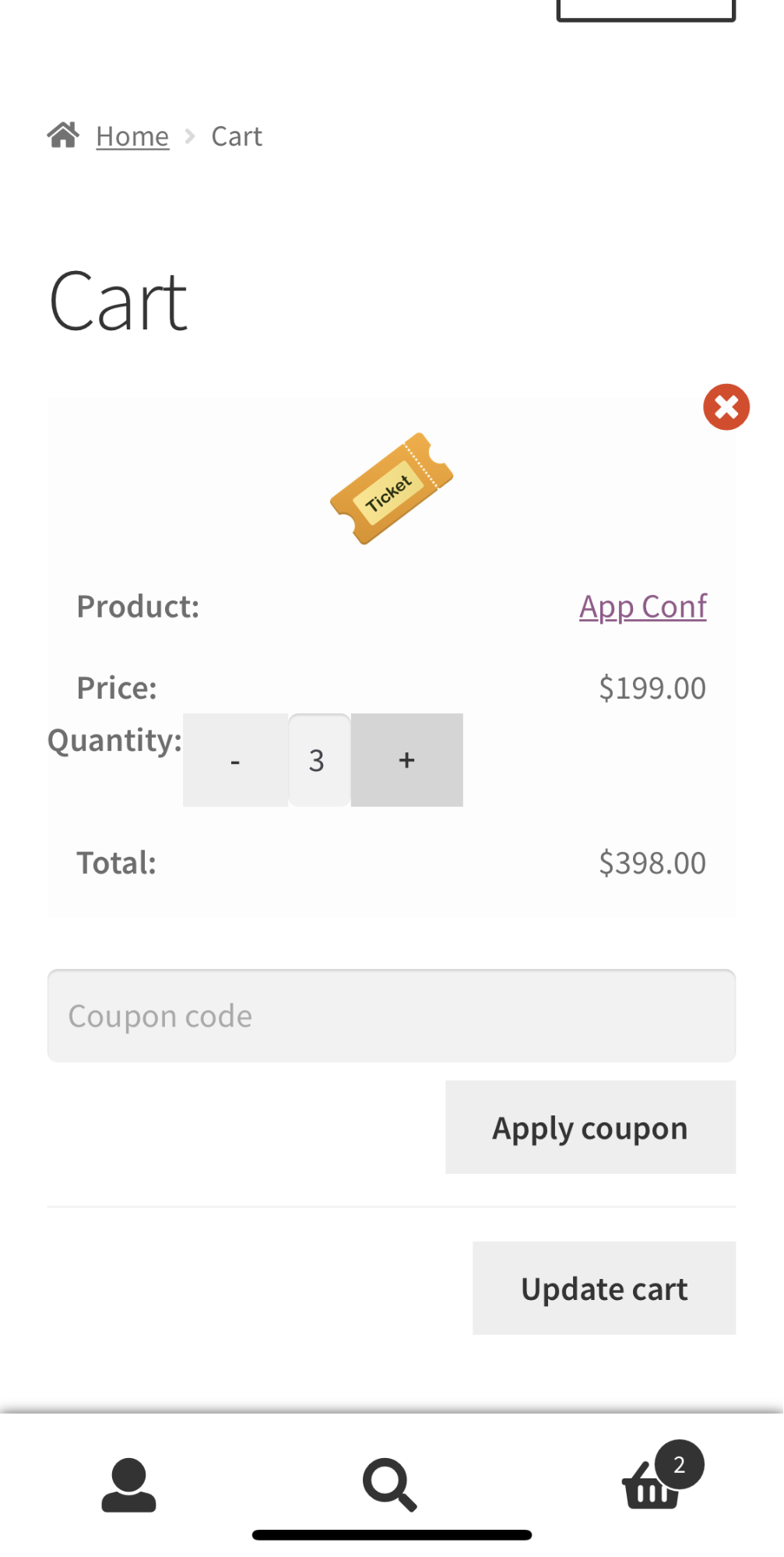Viewport: 784px width, 1557px height.
Task: Open the Home breadcrumb link
Action: 132,137
